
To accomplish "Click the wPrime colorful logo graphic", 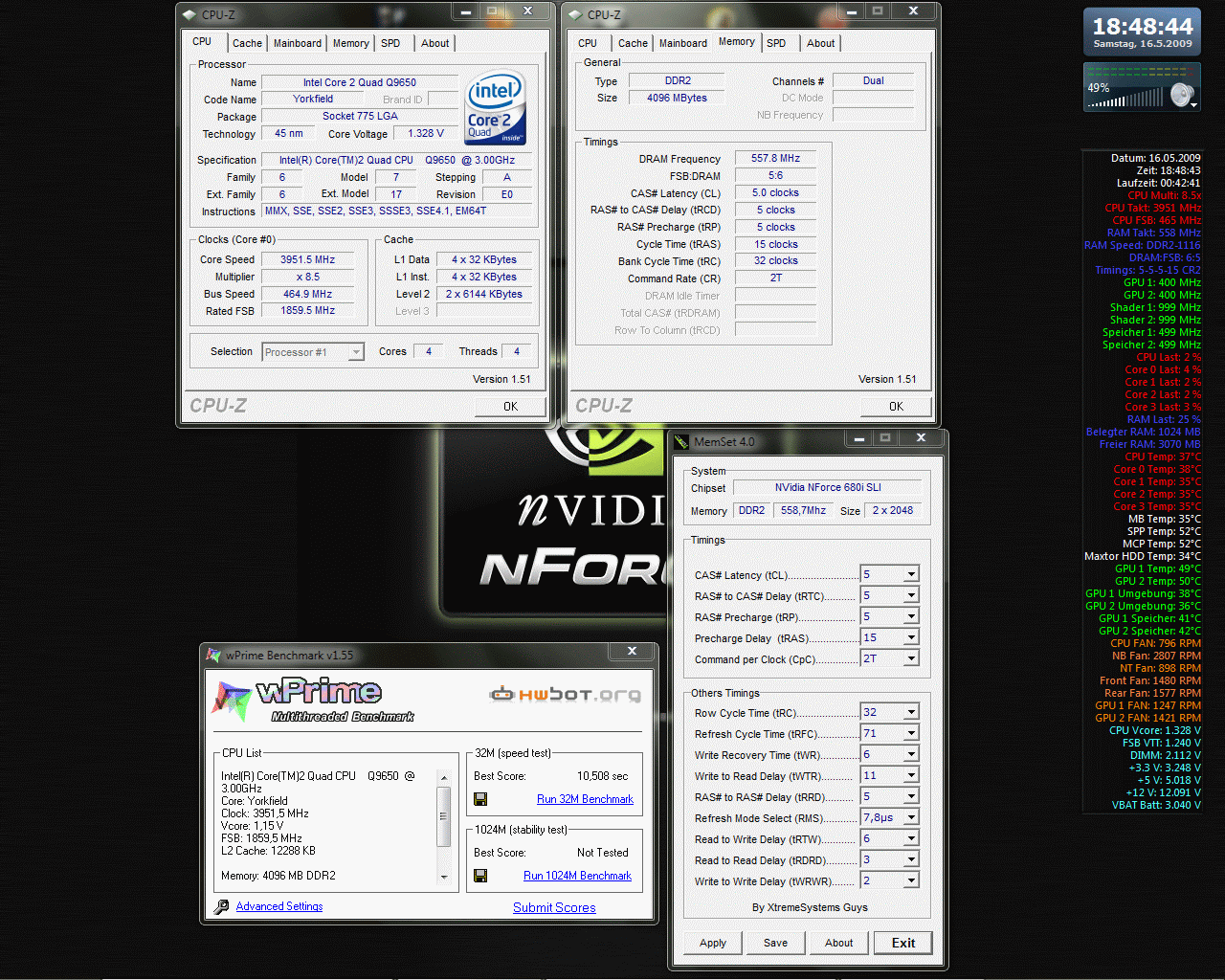I will coord(233,701).
